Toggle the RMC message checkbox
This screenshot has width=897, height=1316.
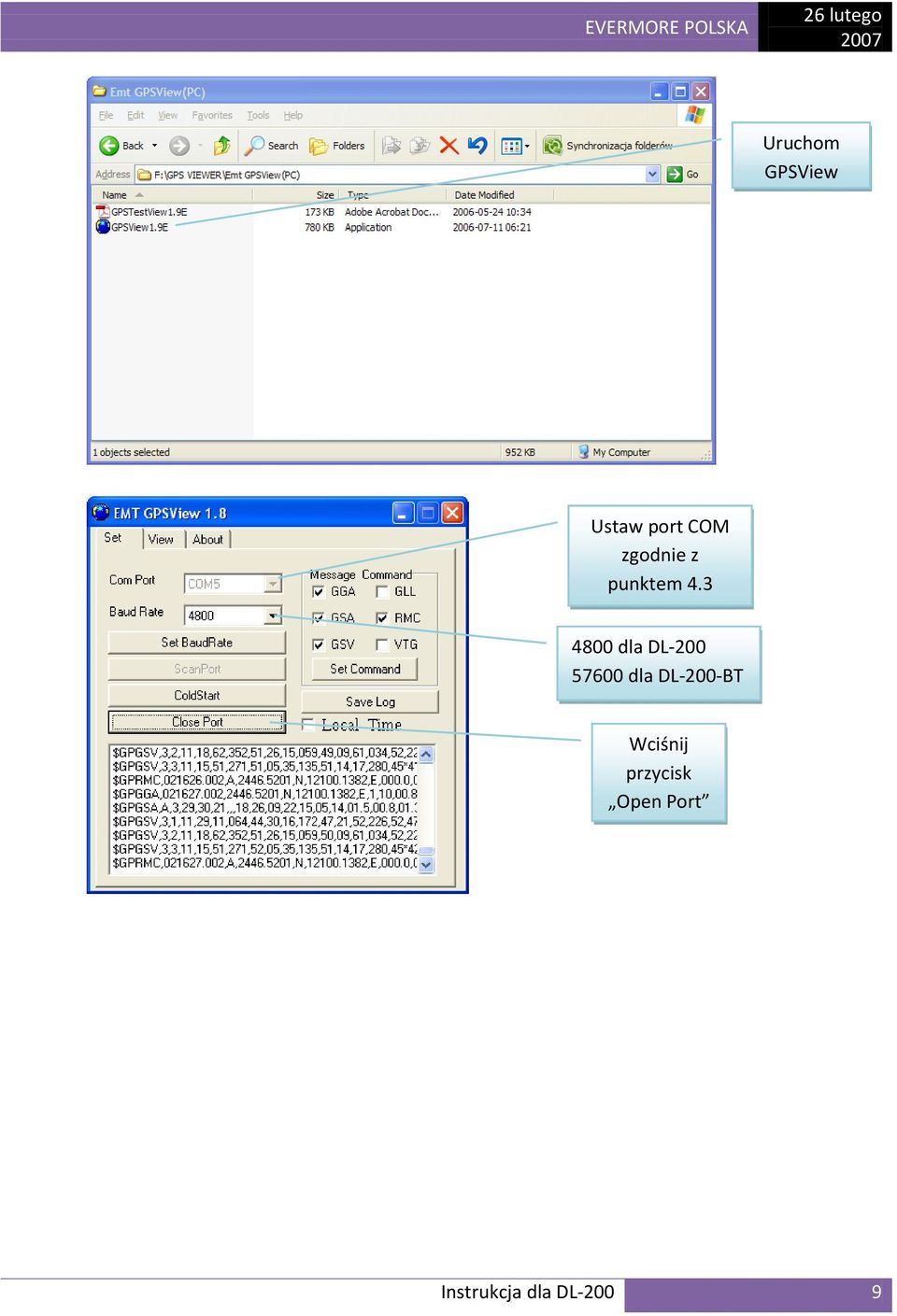point(381,618)
